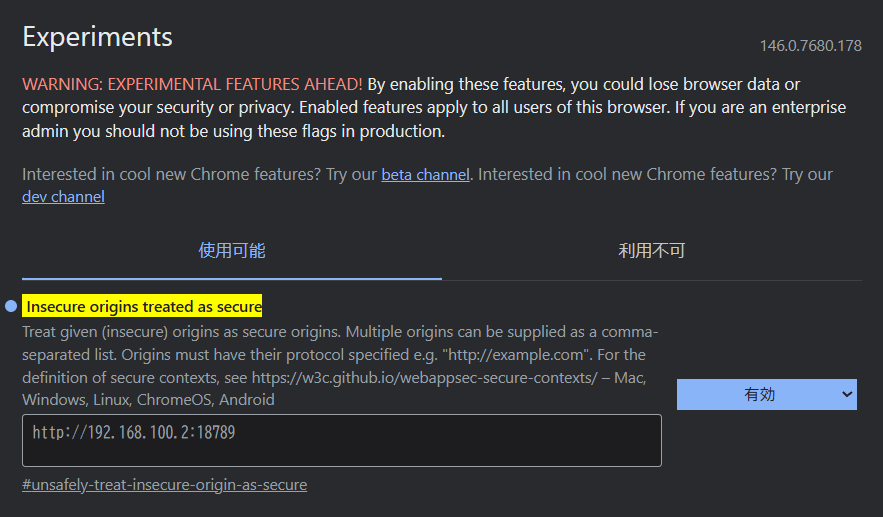This screenshot has width=883, height=517.
Task: Click the chevron arrow on 有効 dropdown
Action: [x=848, y=394]
